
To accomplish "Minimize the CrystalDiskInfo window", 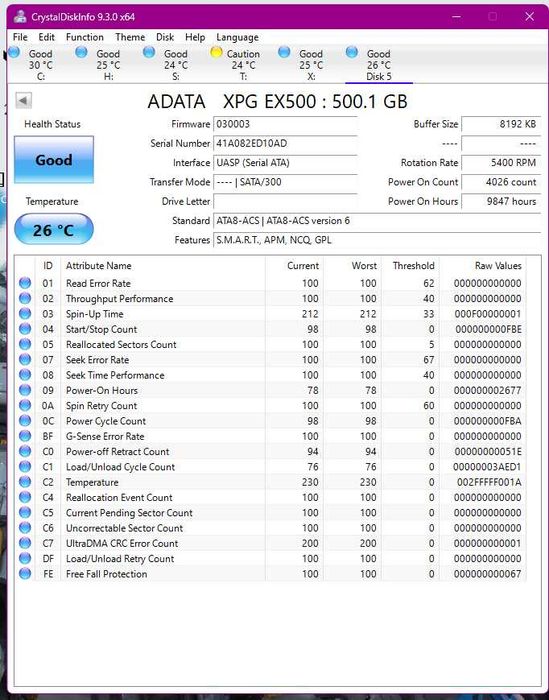I will pos(456,17).
